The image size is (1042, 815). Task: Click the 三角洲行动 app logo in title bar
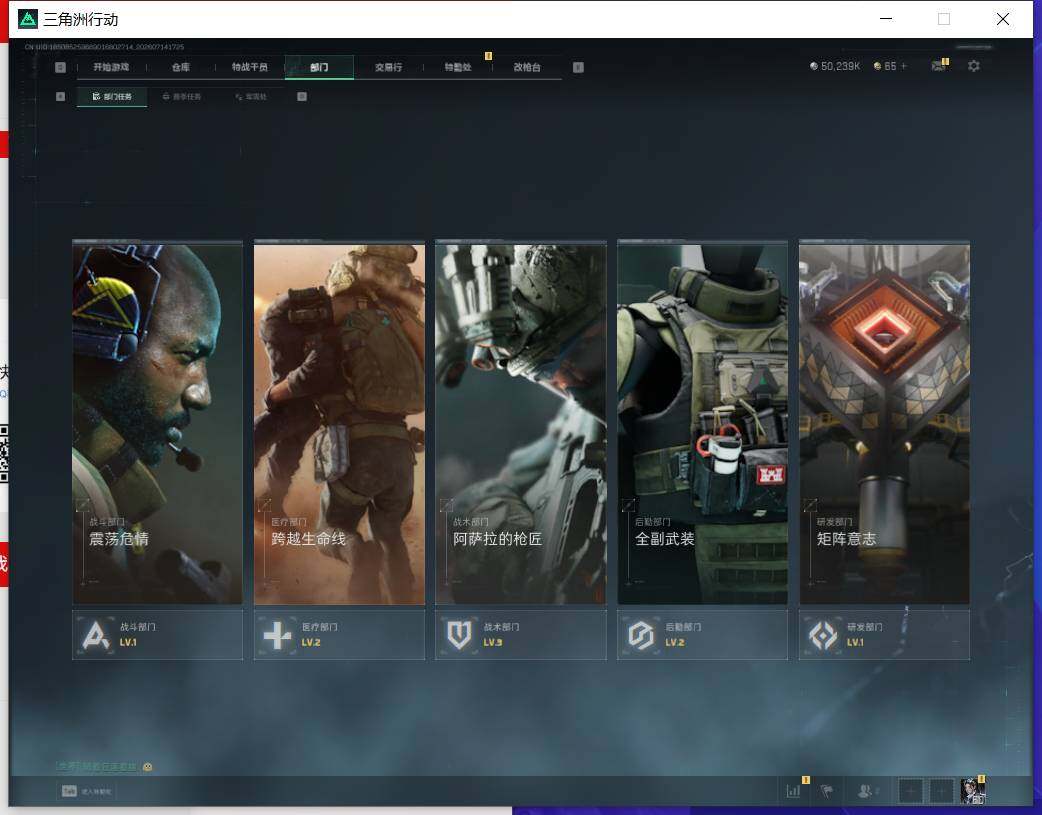coord(28,19)
